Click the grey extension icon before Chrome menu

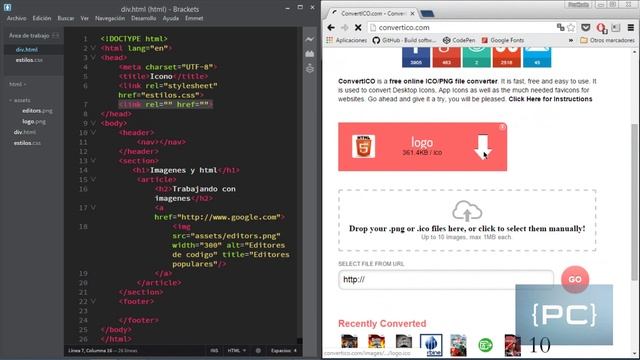pyautogui.click(x=616, y=27)
